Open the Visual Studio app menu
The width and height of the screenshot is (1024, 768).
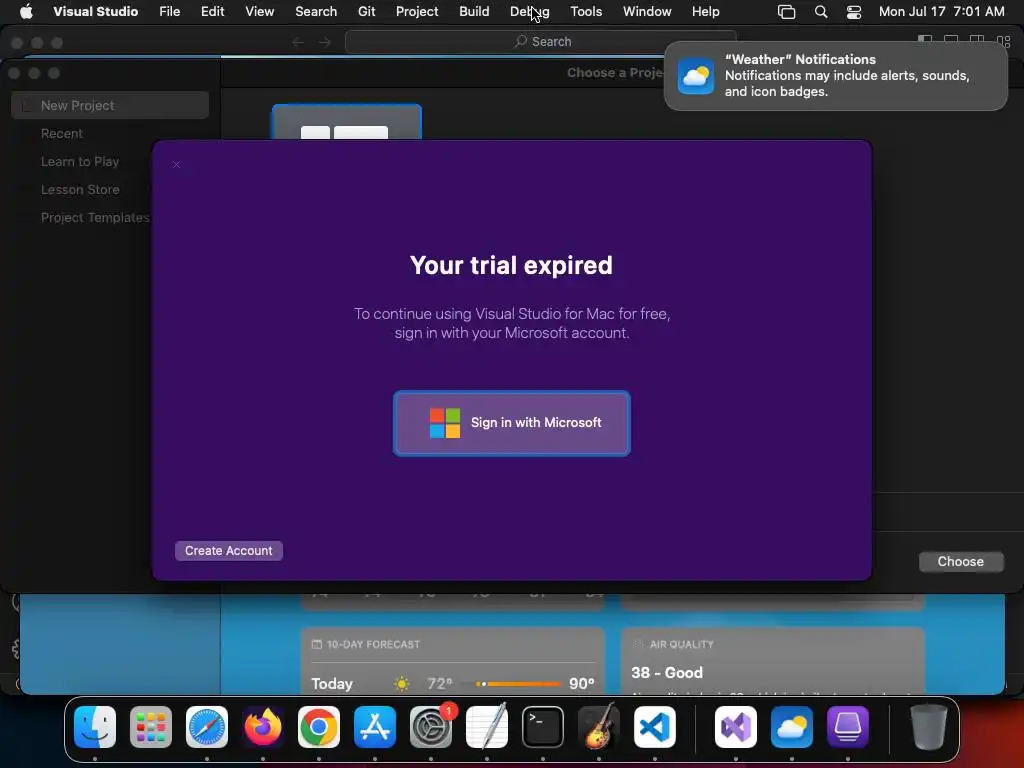95,12
